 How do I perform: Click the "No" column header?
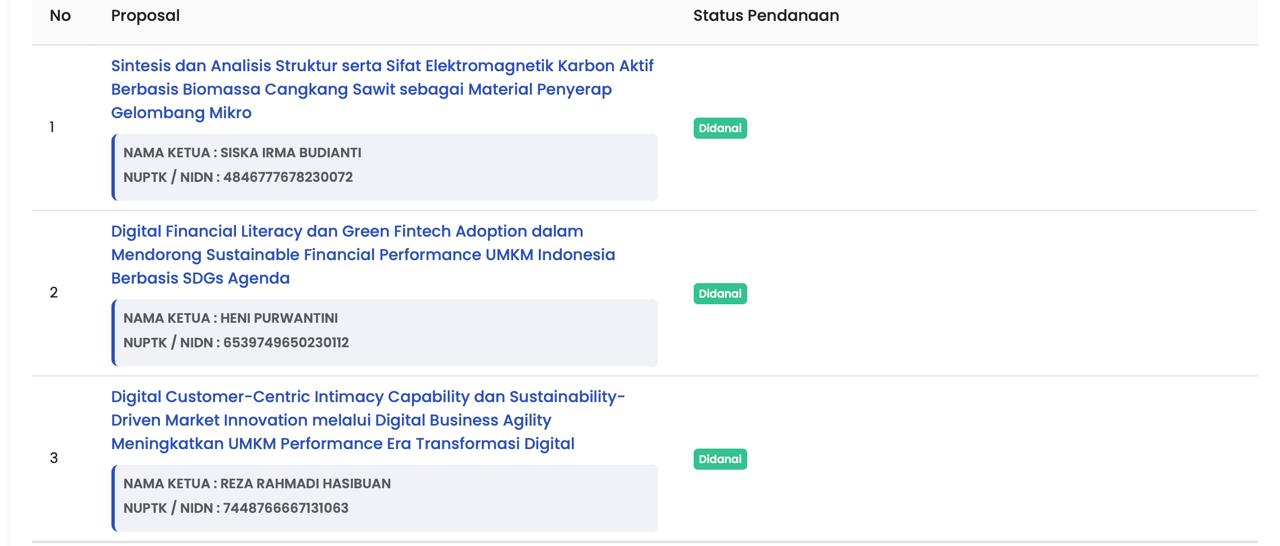[x=60, y=16]
